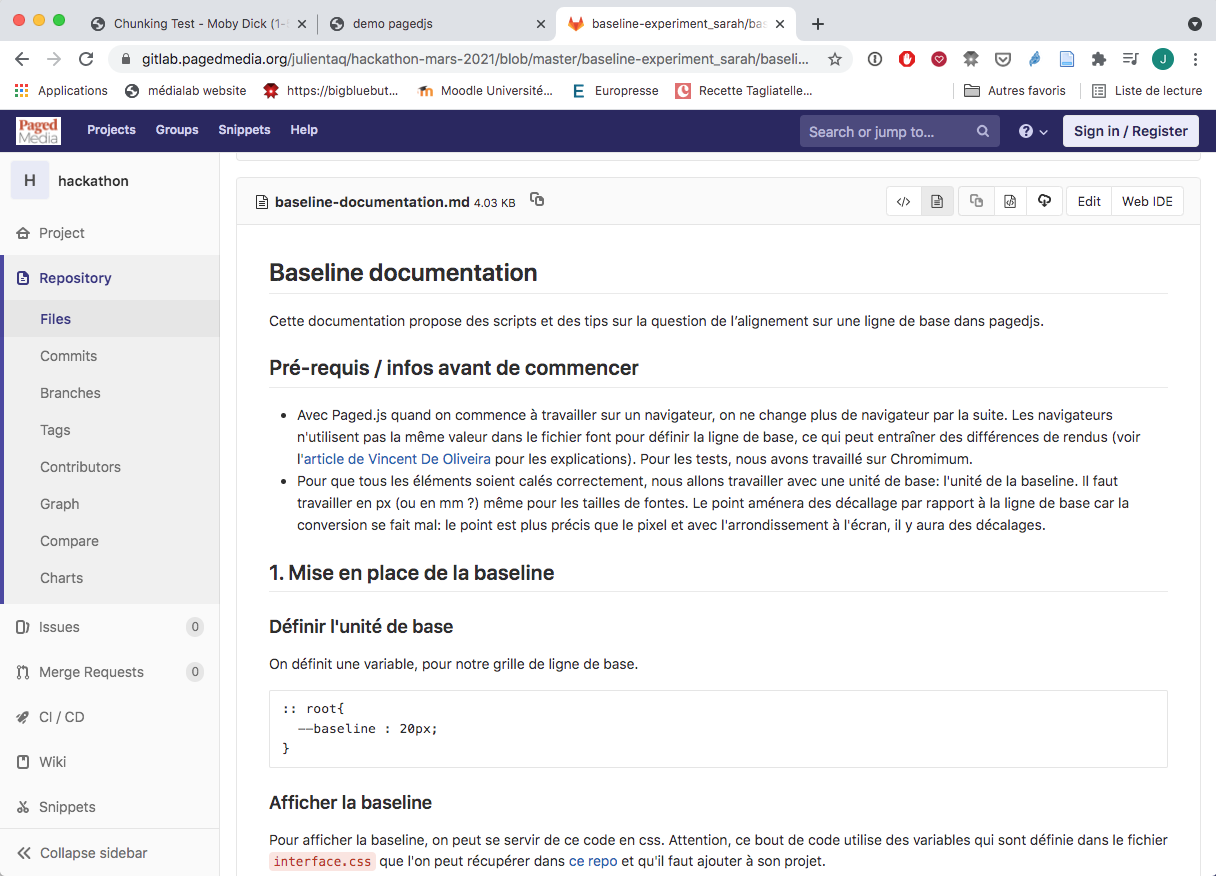
Task: Copy the file path icon beside baseline-documentation.md
Action: 537,200
